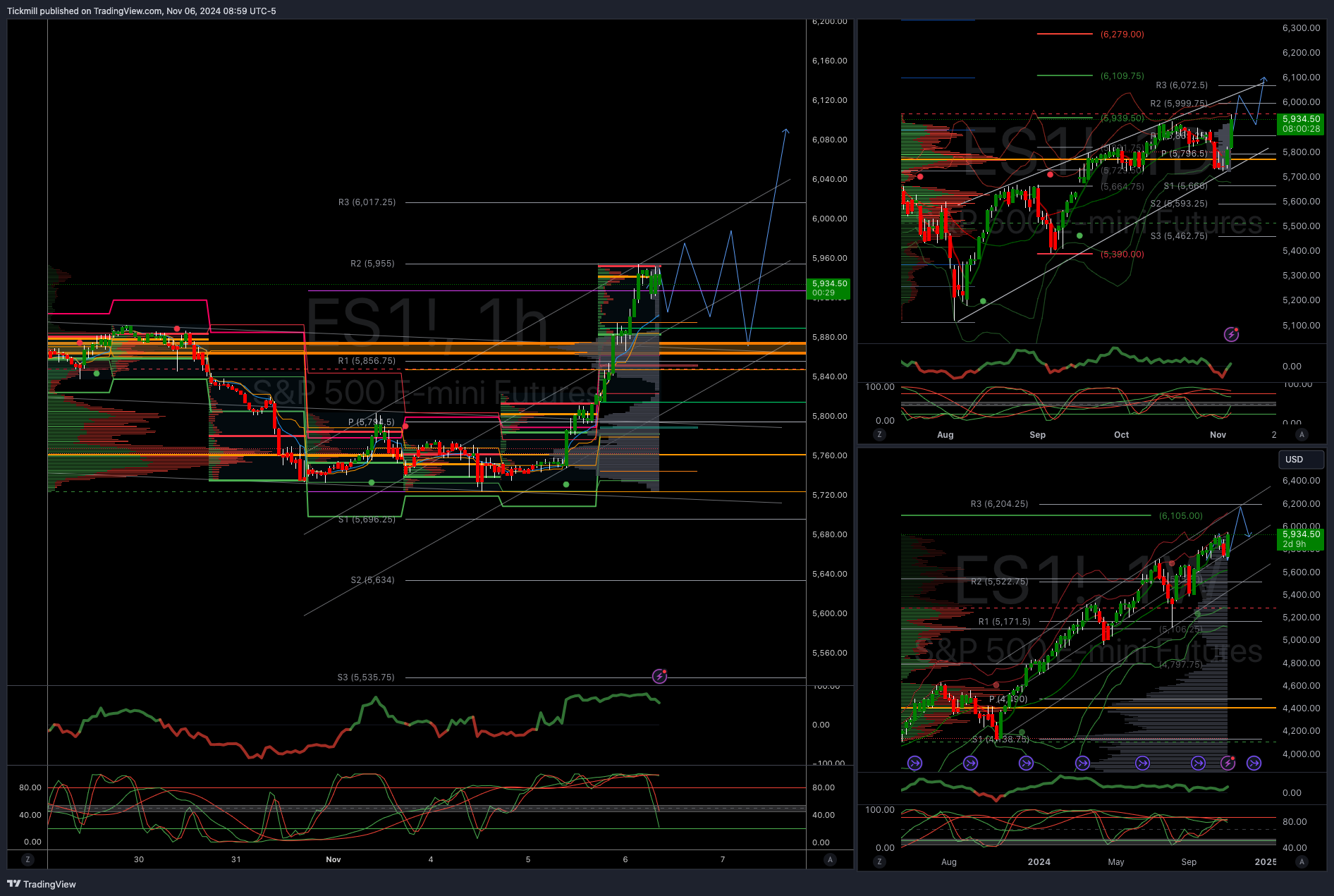Click the 5,934.50 price label with 08:00:28 countdown
The width and height of the screenshot is (1334, 896).
click(x=1301, y=124)
